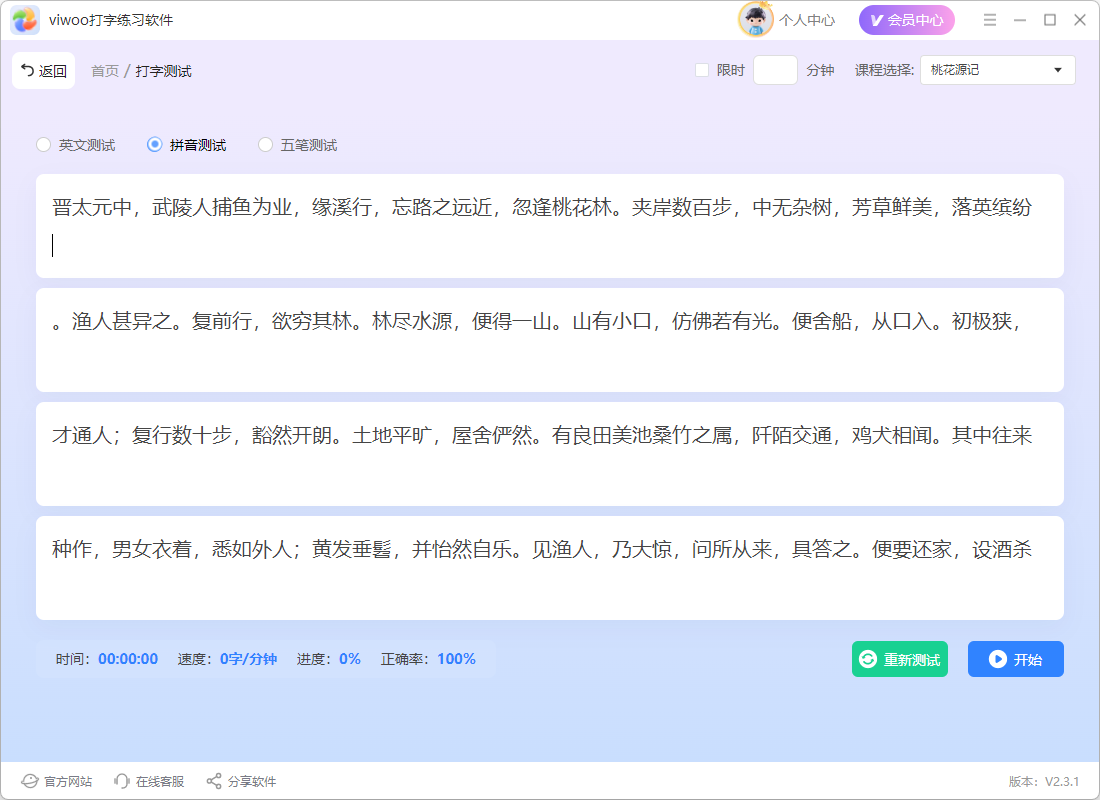Click the minutes input field

775,70
